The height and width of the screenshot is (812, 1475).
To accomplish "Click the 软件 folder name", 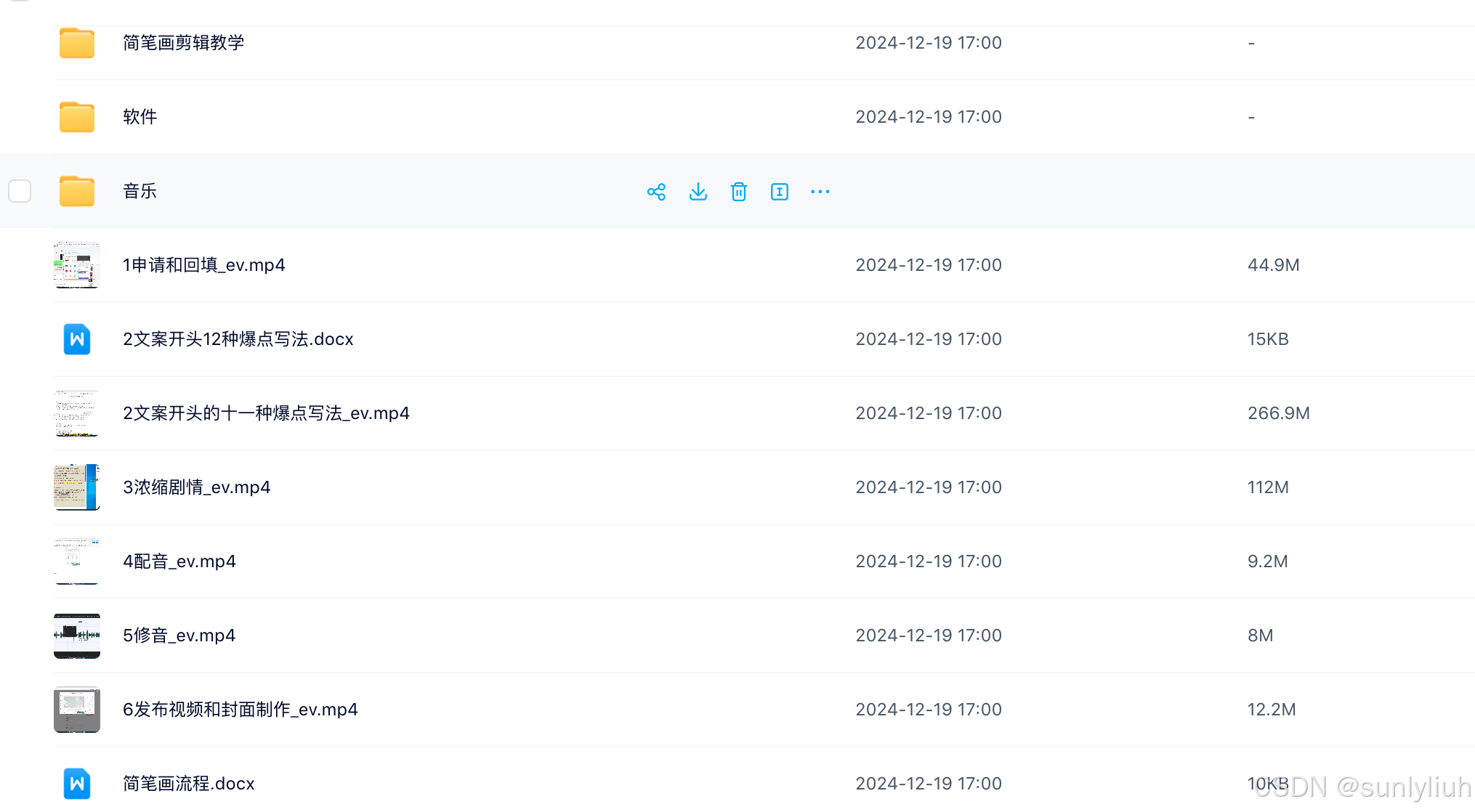I will pos(140,117).
